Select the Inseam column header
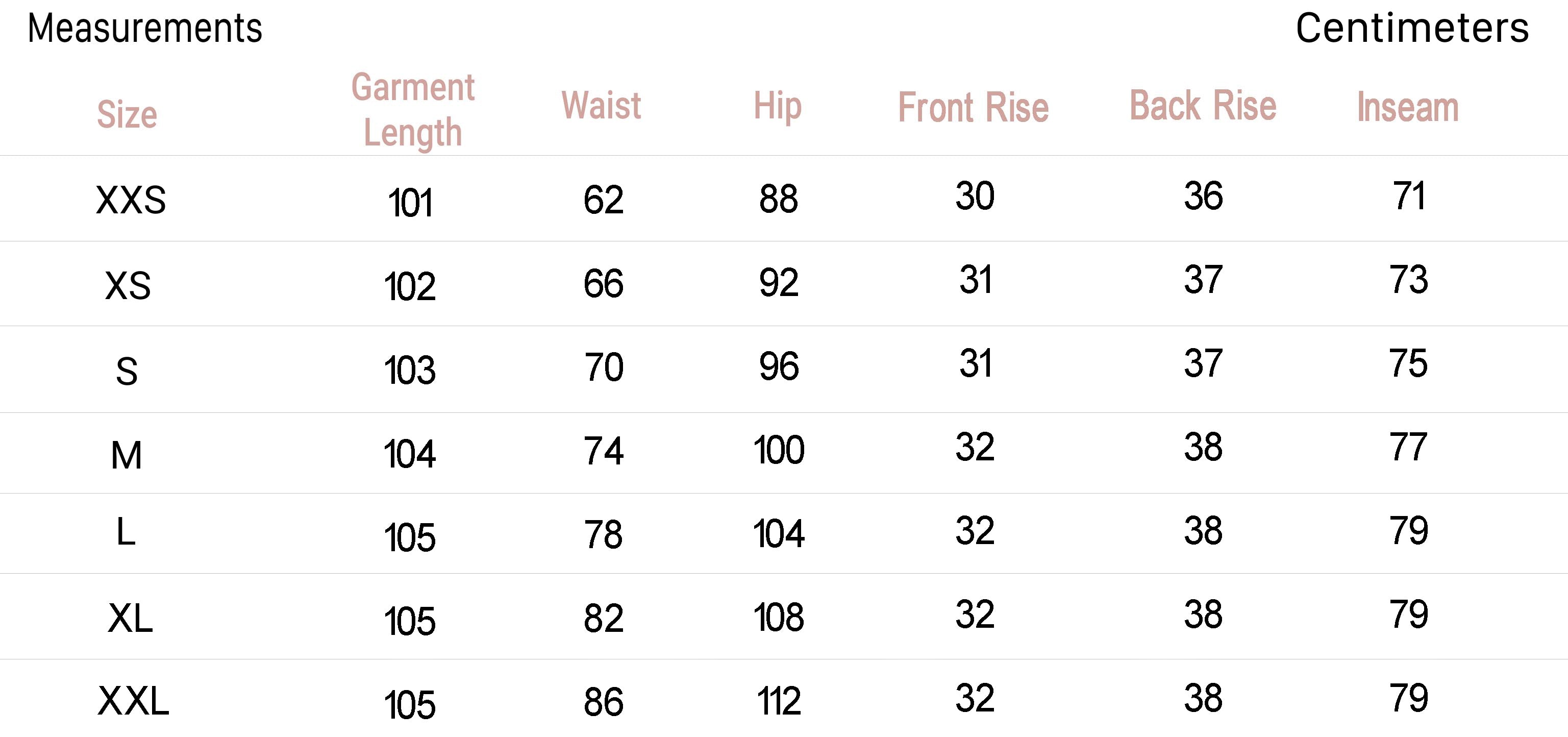 tap(1408, 107)
